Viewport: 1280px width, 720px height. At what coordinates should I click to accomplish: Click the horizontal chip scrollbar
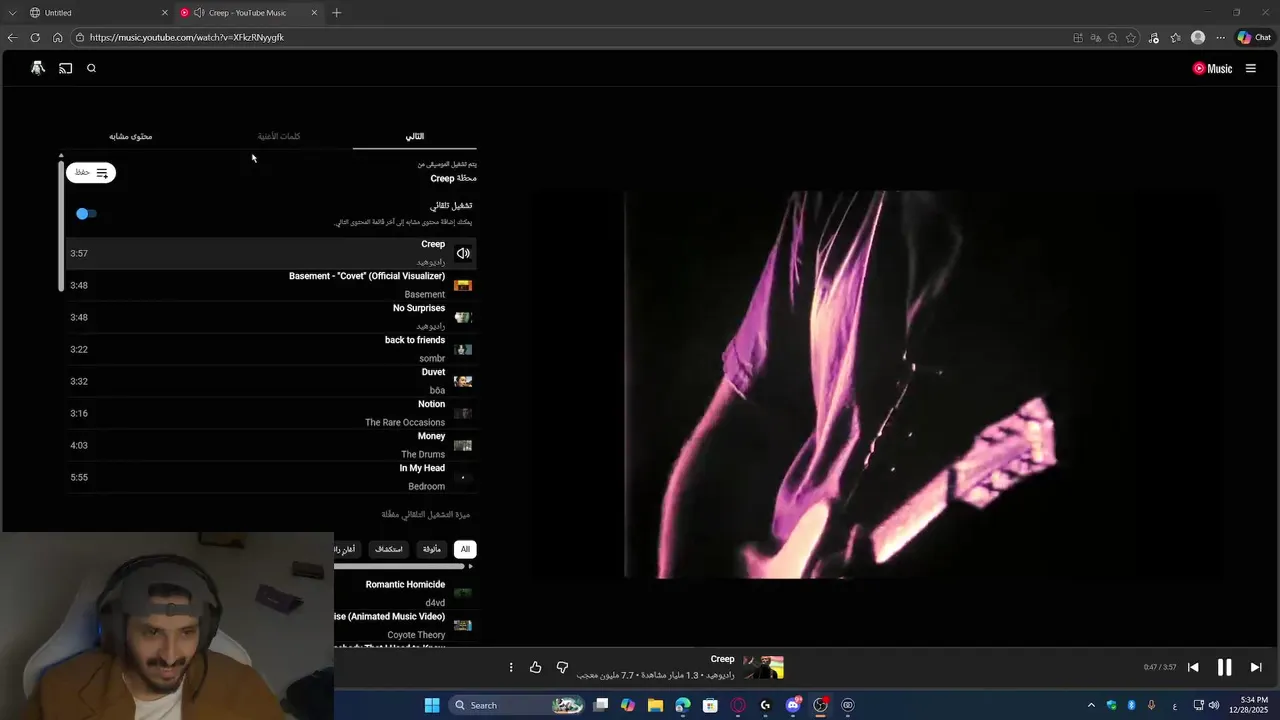pyautogui.click(x=400, y=567)
